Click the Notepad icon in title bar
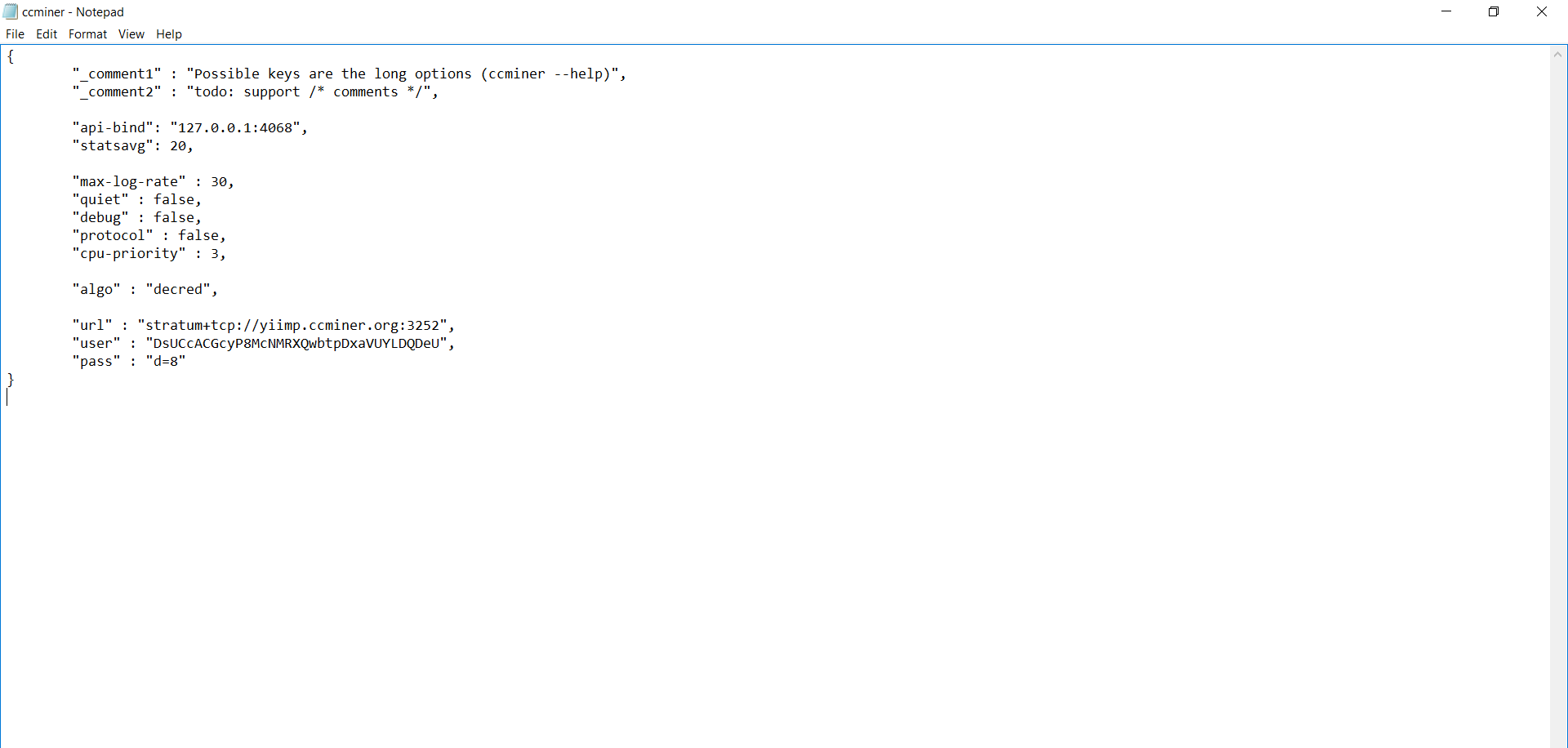 click(x=11, y=11)
